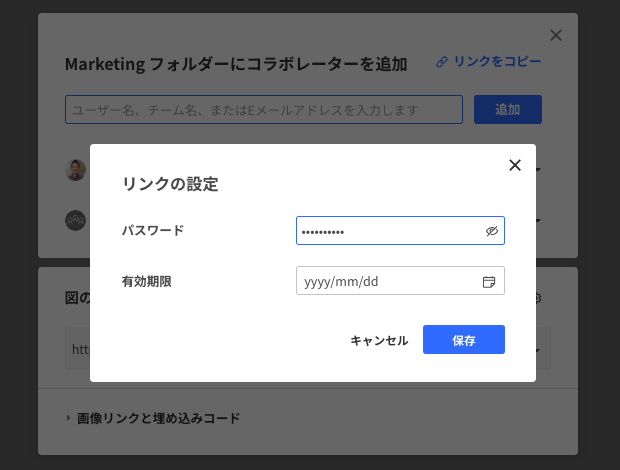Image resolution: width=620 pixels, height=470 pixels.
Task: Click the second collaborator's team avatar
Action: pos(76,220)
